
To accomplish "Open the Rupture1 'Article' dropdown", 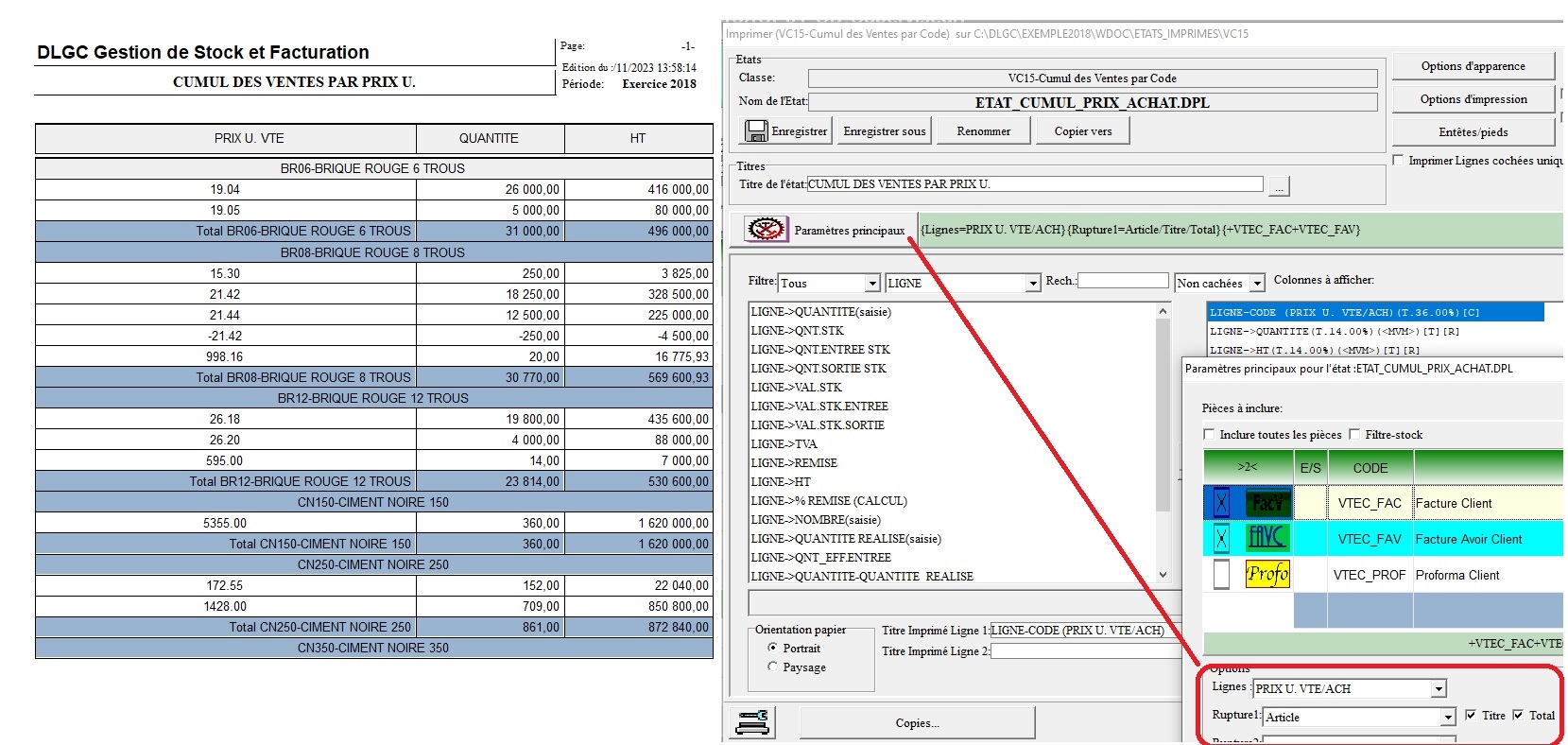I will click(x=1447, y=718).
